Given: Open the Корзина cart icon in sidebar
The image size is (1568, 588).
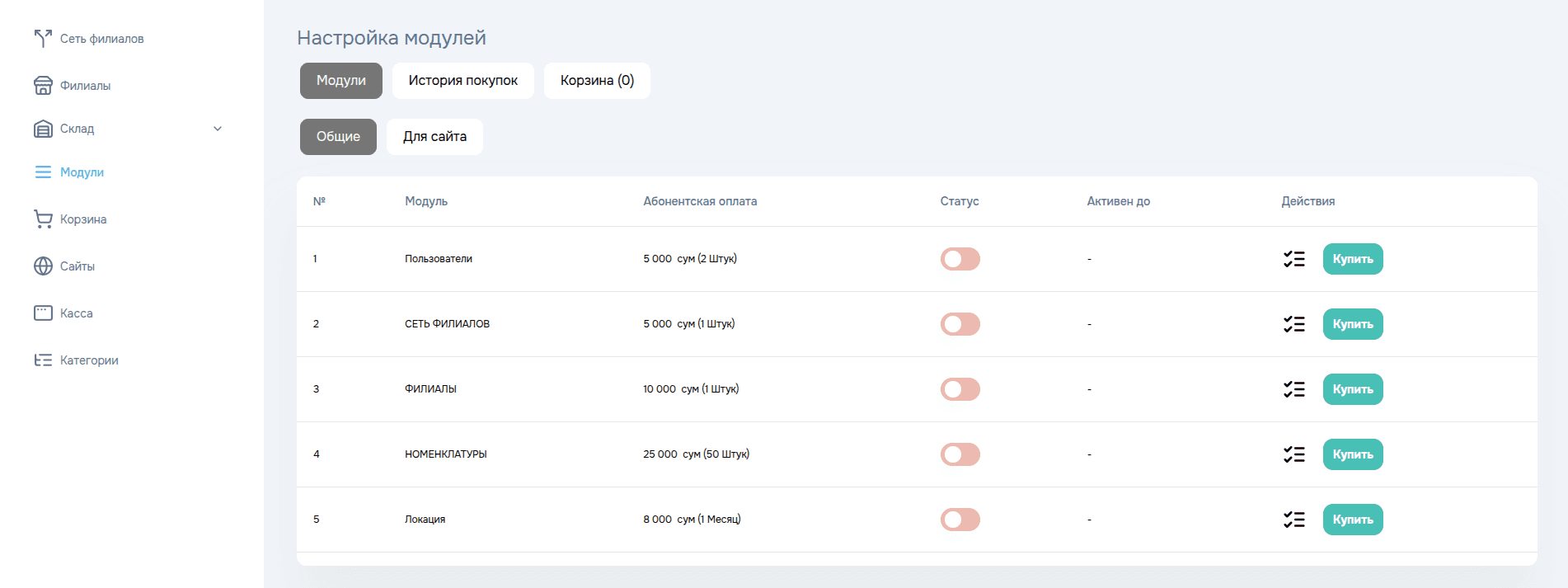Looking at the screenshot, I should click(x=43, y=219).
